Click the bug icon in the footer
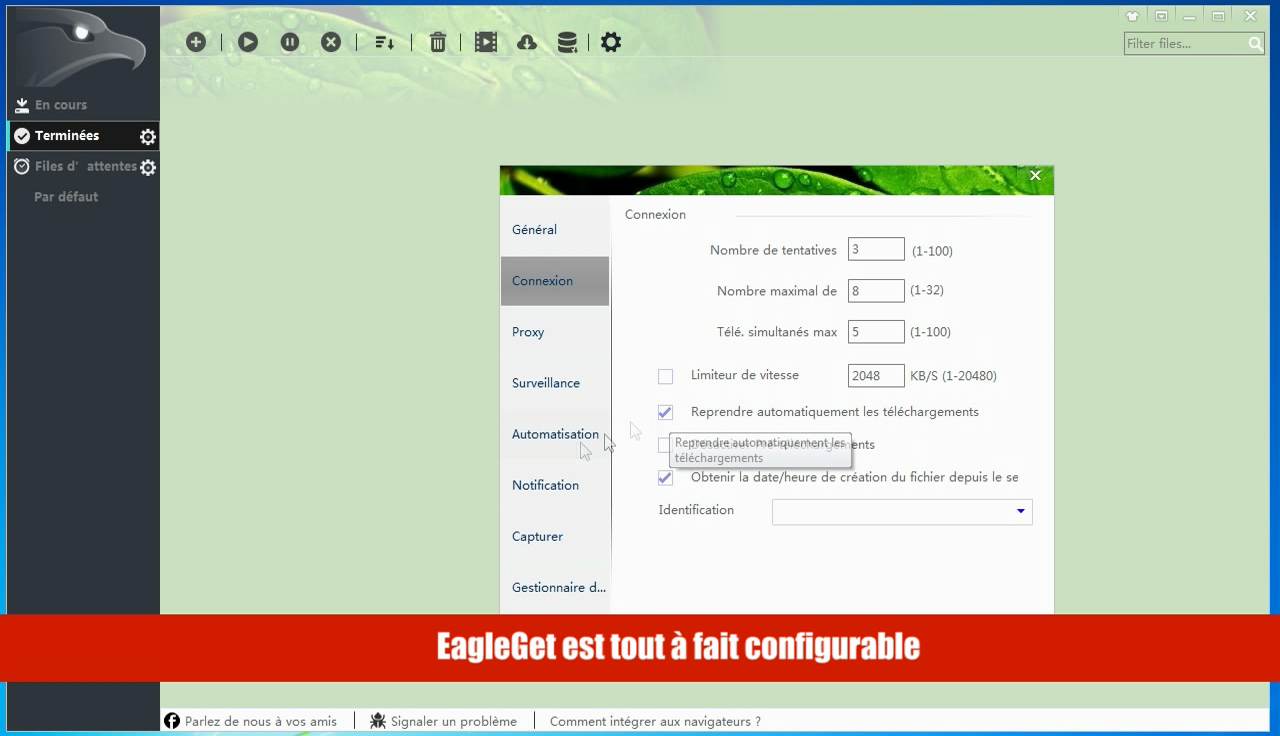This screenshot has width=1280, height=736. point(378,721)
